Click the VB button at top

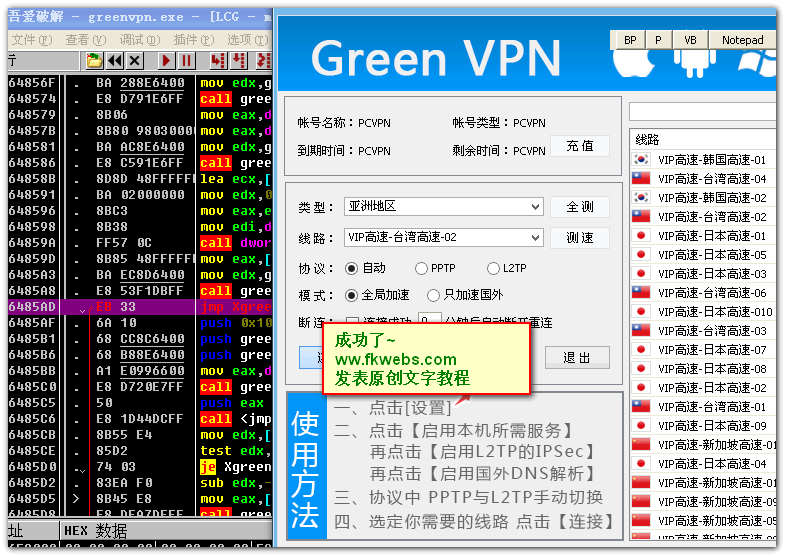click(x=690, y=40)
